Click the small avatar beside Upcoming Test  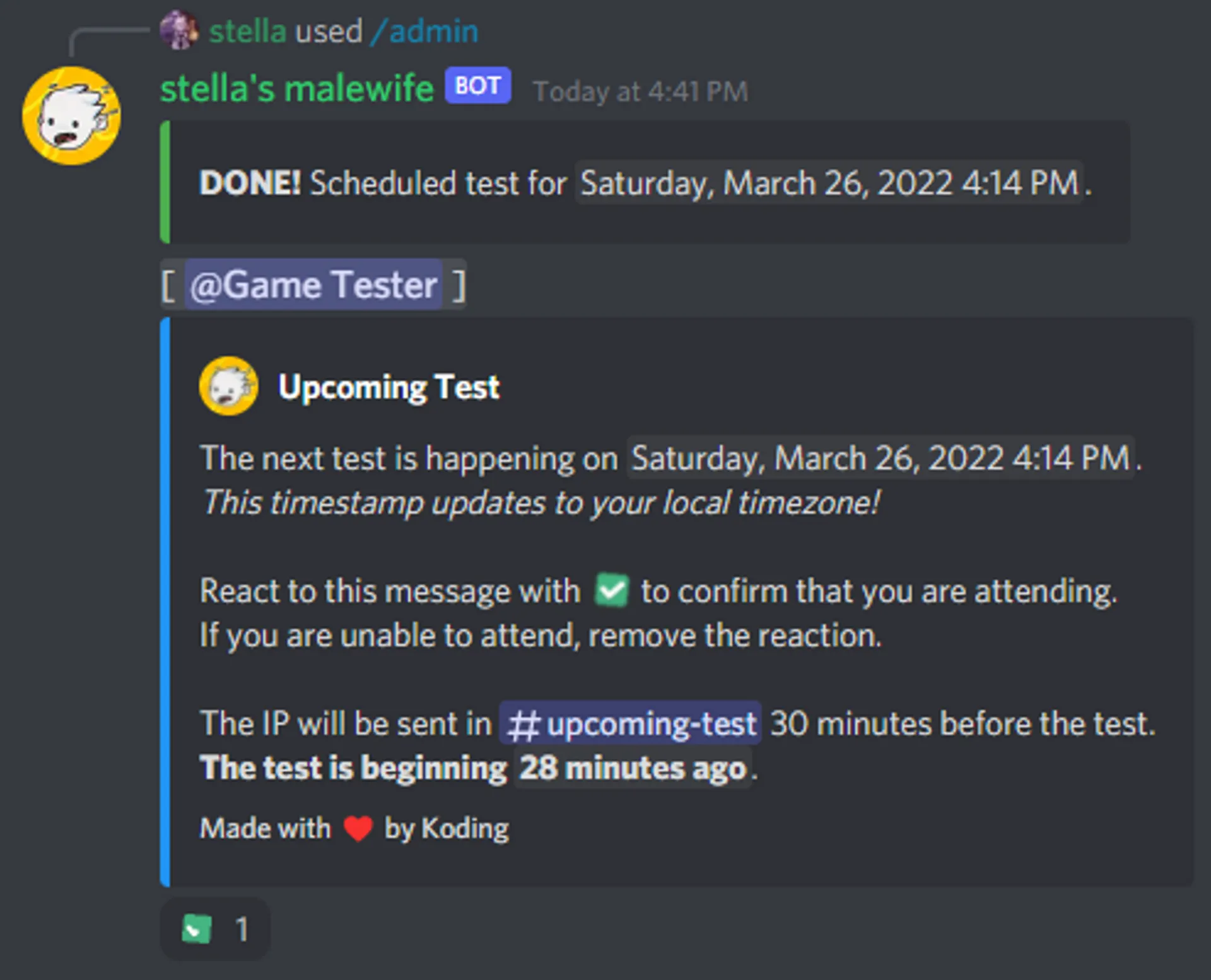(228, 386)
